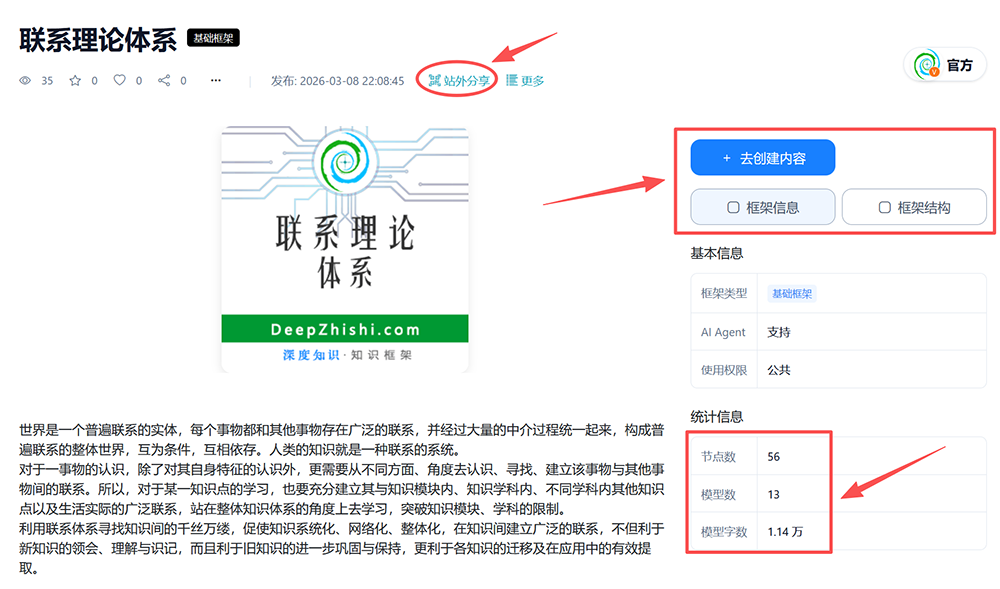
Task: Click the 使用权限 value 公共
Action: [779, 370]
